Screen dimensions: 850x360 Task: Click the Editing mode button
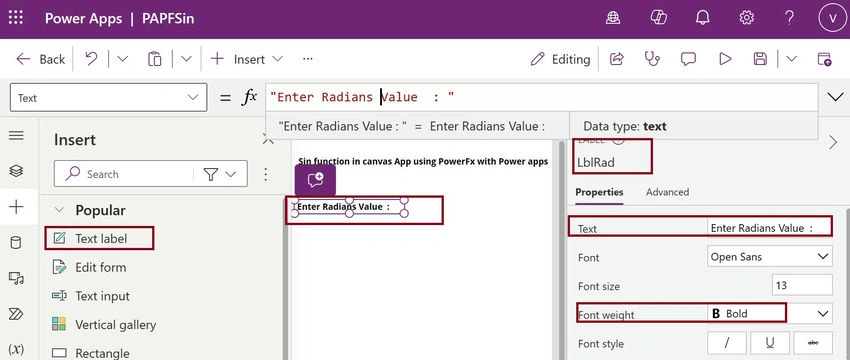click(561, 59)
